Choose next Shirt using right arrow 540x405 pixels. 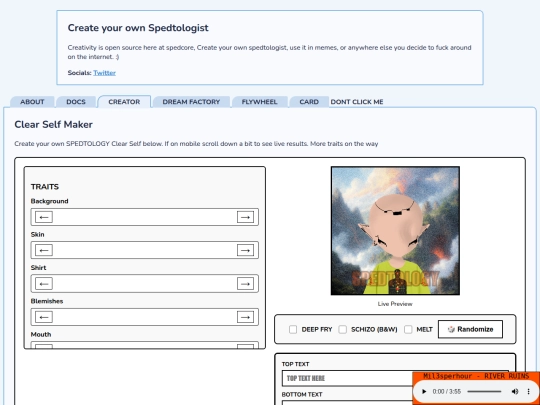pos(245,284)
